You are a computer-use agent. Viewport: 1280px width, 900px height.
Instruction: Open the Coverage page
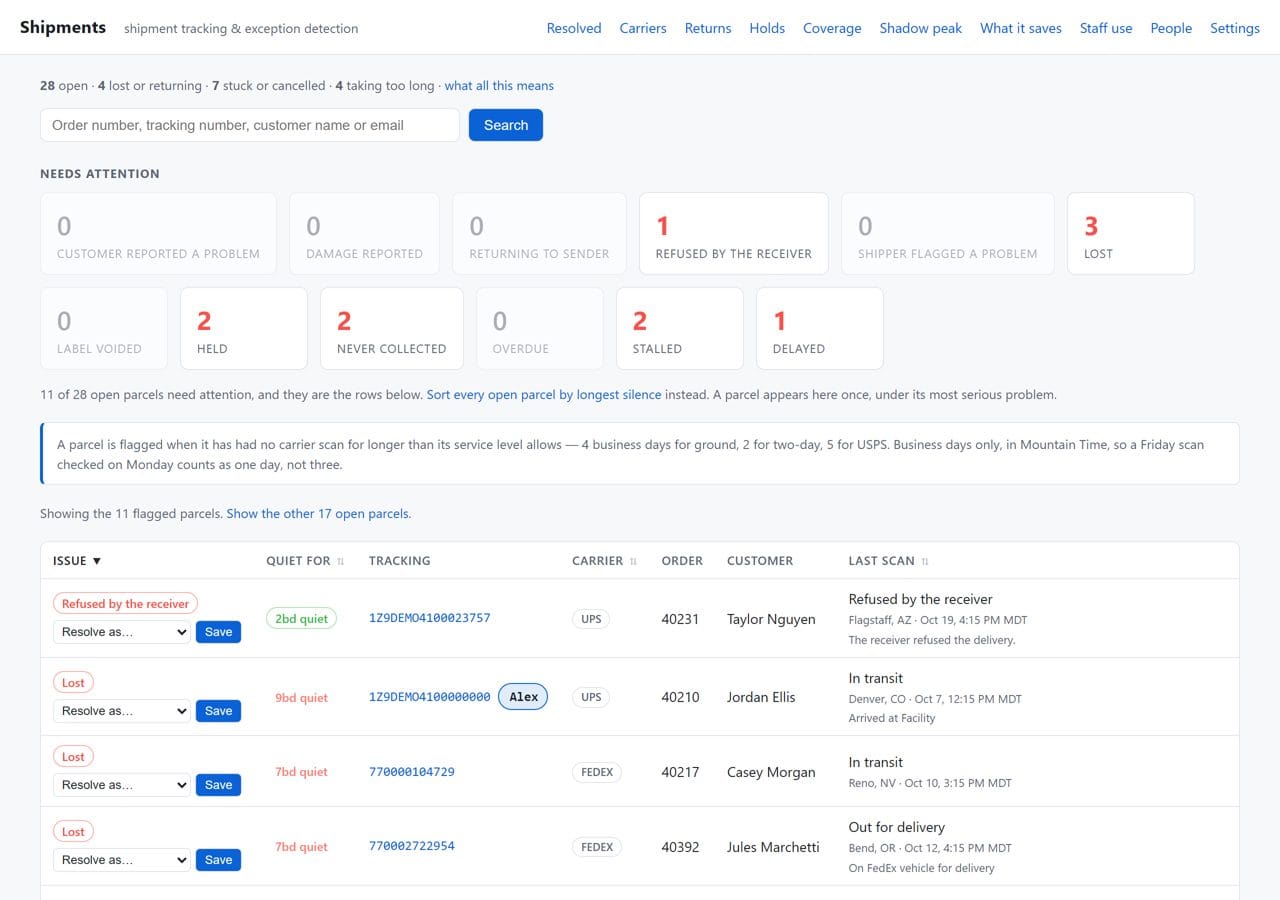[x=832, y=28]
